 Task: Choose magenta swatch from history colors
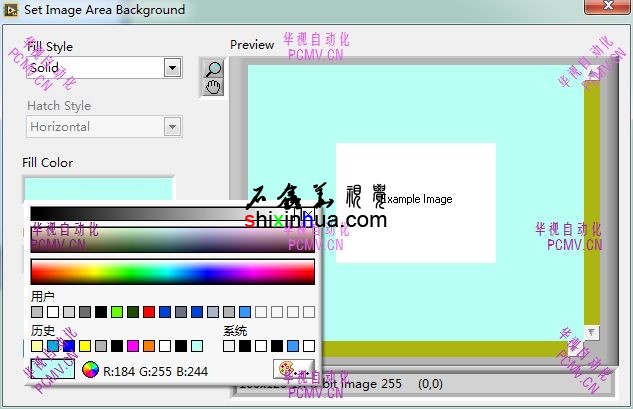pyautogui.click(x=133, y=346)
